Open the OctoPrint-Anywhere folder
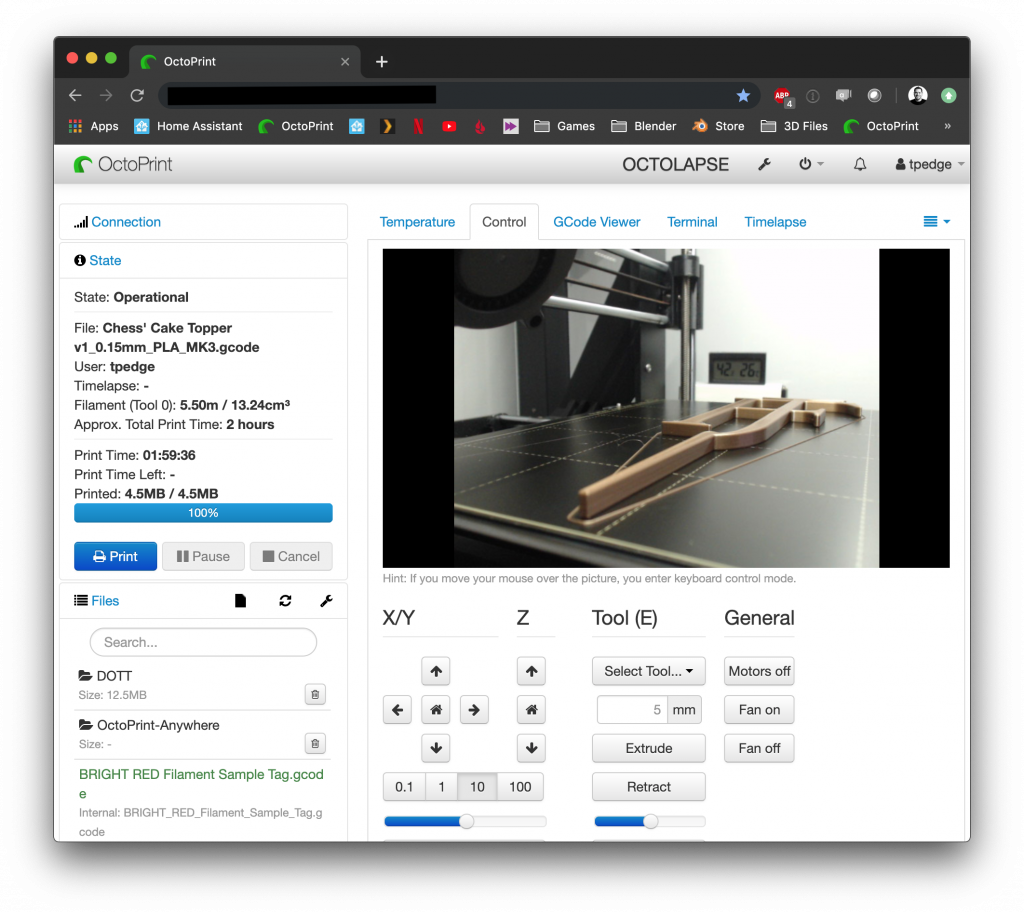This screenshot has height=913, width=1024. point(158,726)
